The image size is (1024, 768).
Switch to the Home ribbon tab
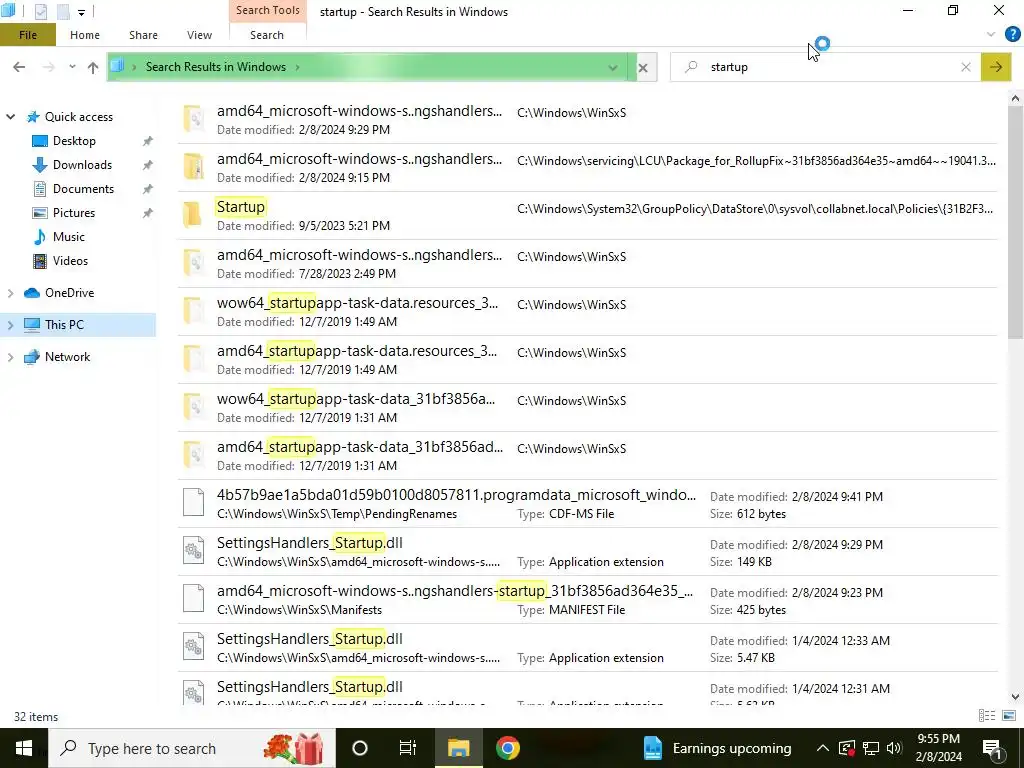(85, 35)
